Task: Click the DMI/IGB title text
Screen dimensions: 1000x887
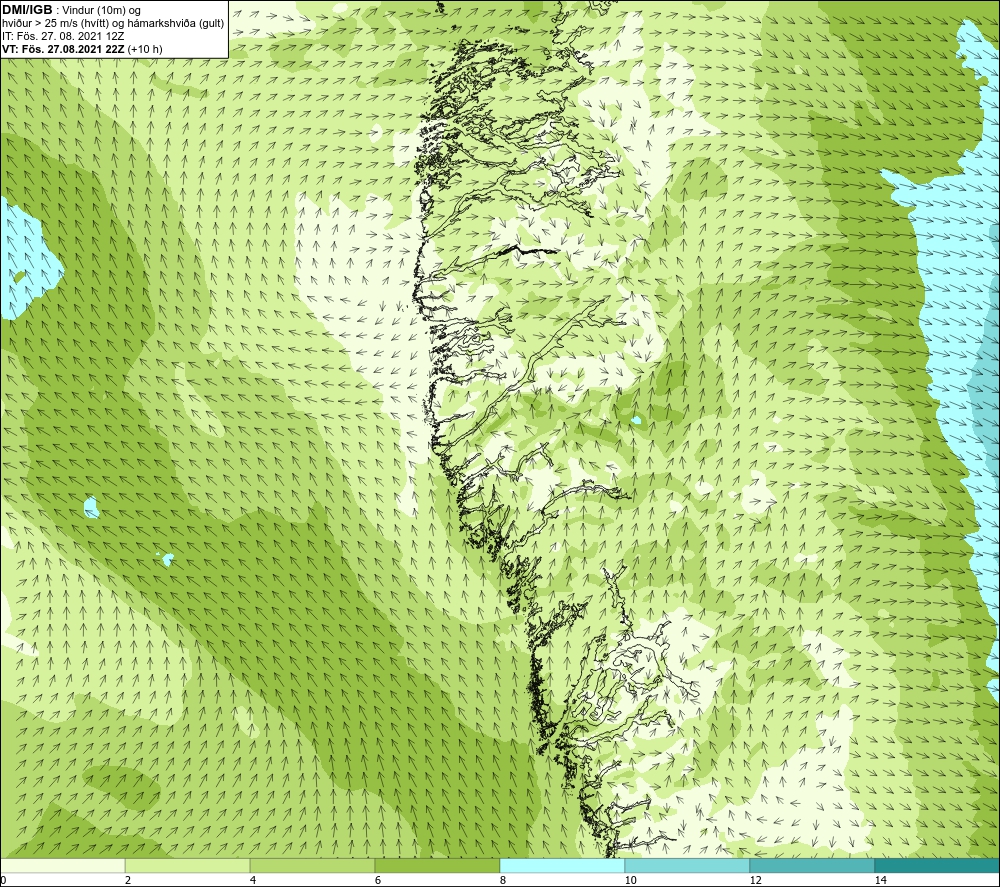Action: [28, 10]
